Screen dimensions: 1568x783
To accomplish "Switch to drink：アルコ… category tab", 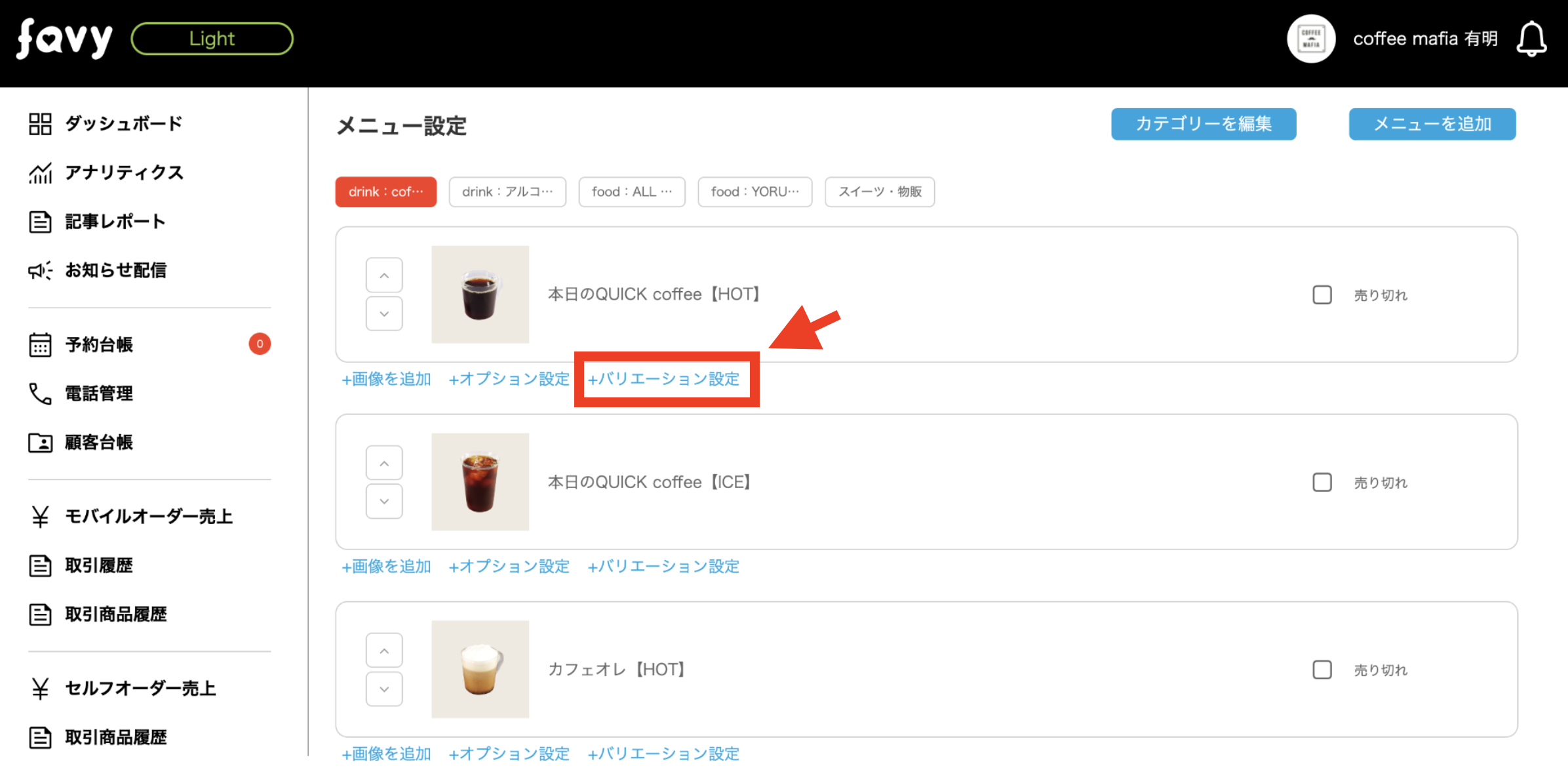I will pyautogui.click(x=507, y=191).
